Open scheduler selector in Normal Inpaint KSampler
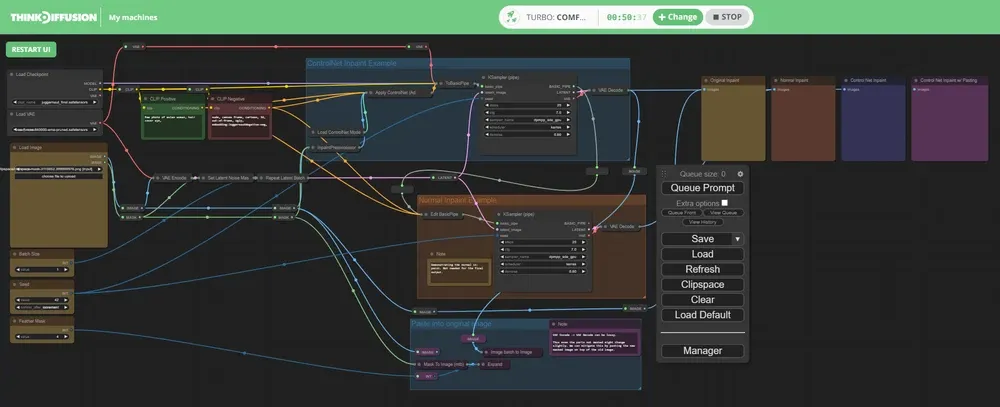Screen dimensions: 1000x407 (543, 264)
